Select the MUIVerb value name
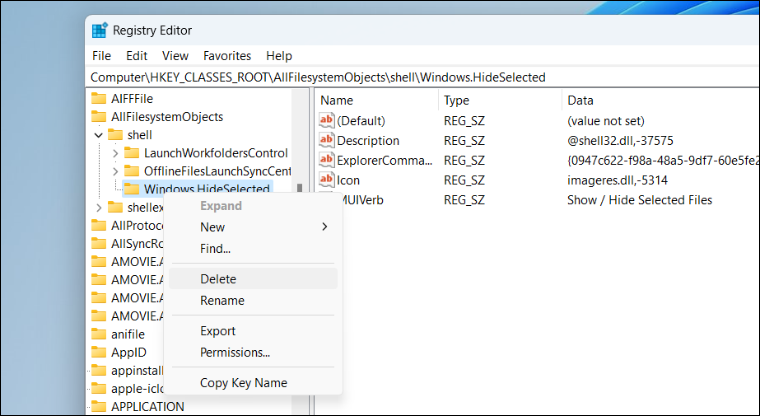 pos(363,200)
